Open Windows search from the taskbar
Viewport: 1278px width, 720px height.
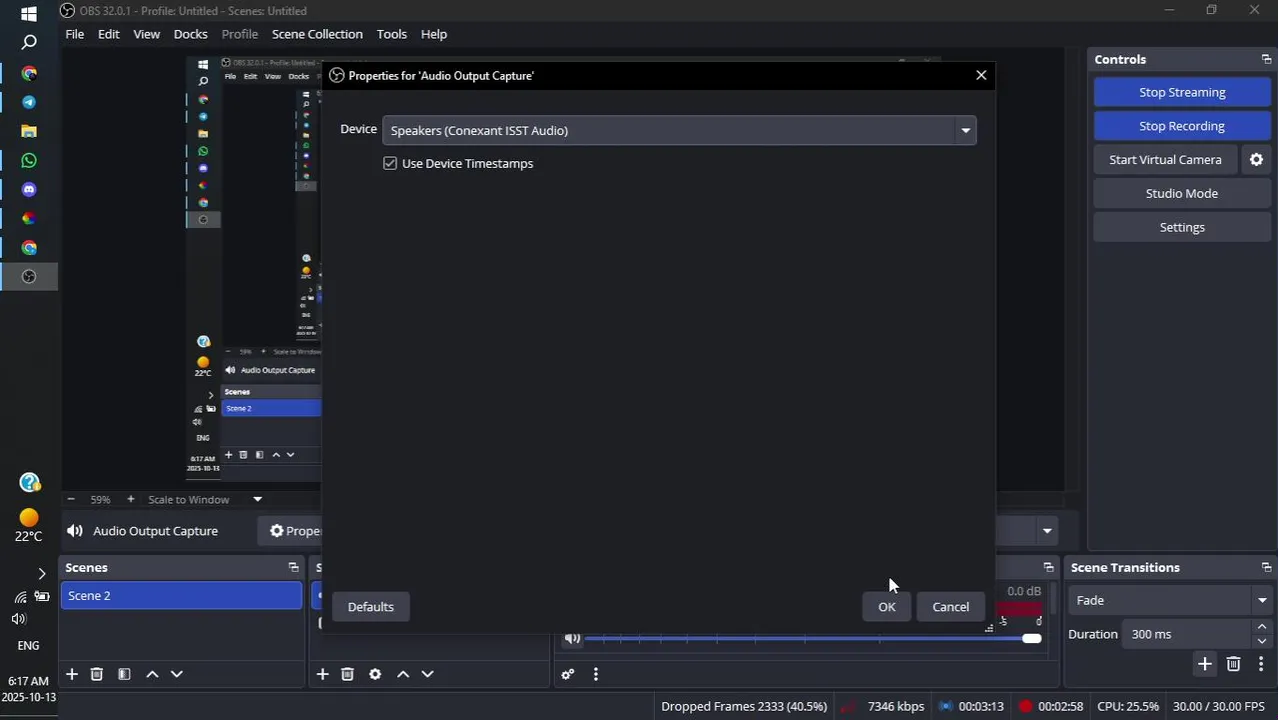29,43
